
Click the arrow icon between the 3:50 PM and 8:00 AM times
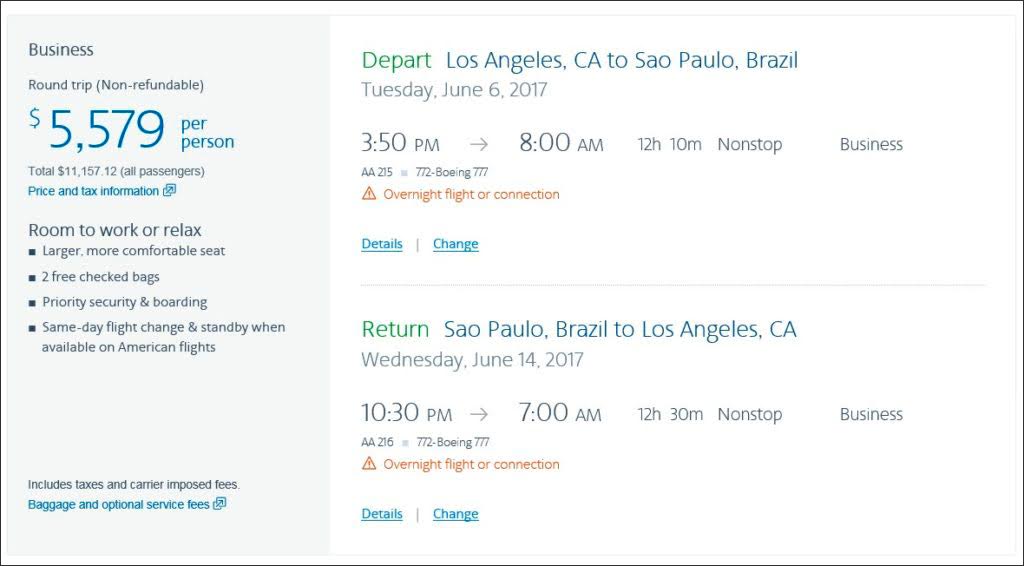(479, 145)
